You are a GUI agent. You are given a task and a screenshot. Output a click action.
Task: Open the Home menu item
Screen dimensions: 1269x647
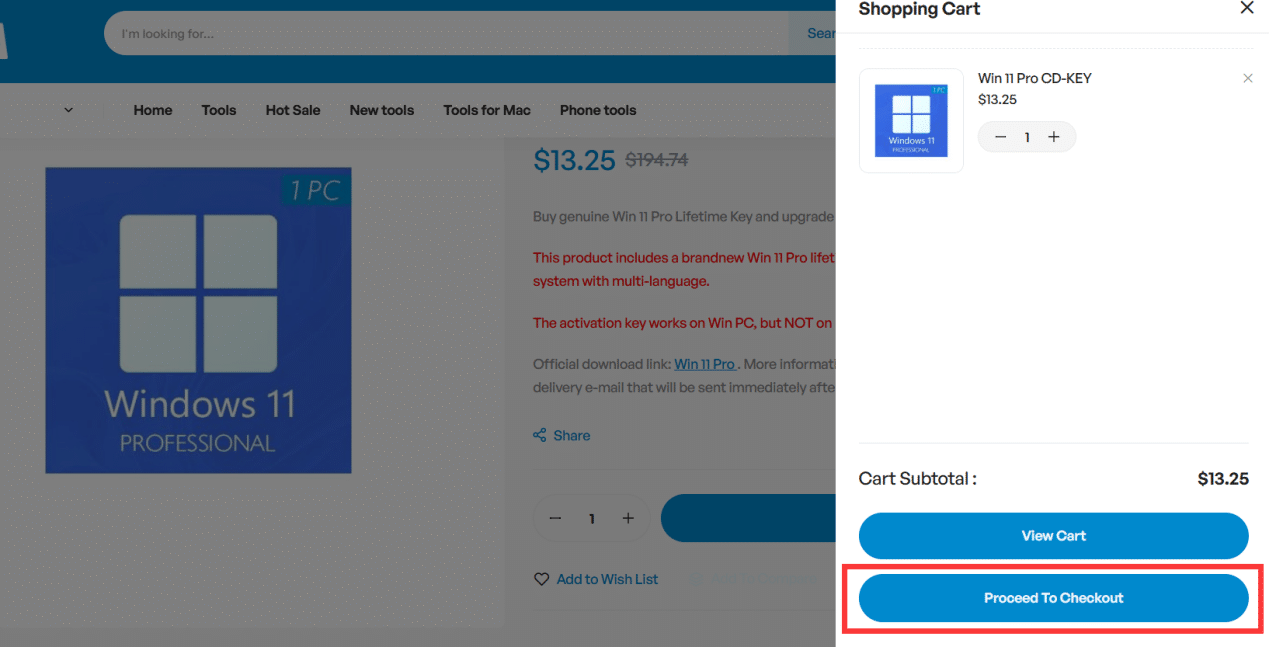pyautogui.click(x=153, y=110)
